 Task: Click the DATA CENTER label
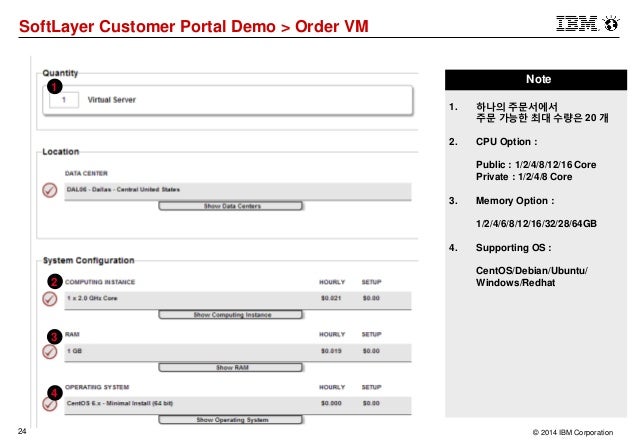(86, 173)
